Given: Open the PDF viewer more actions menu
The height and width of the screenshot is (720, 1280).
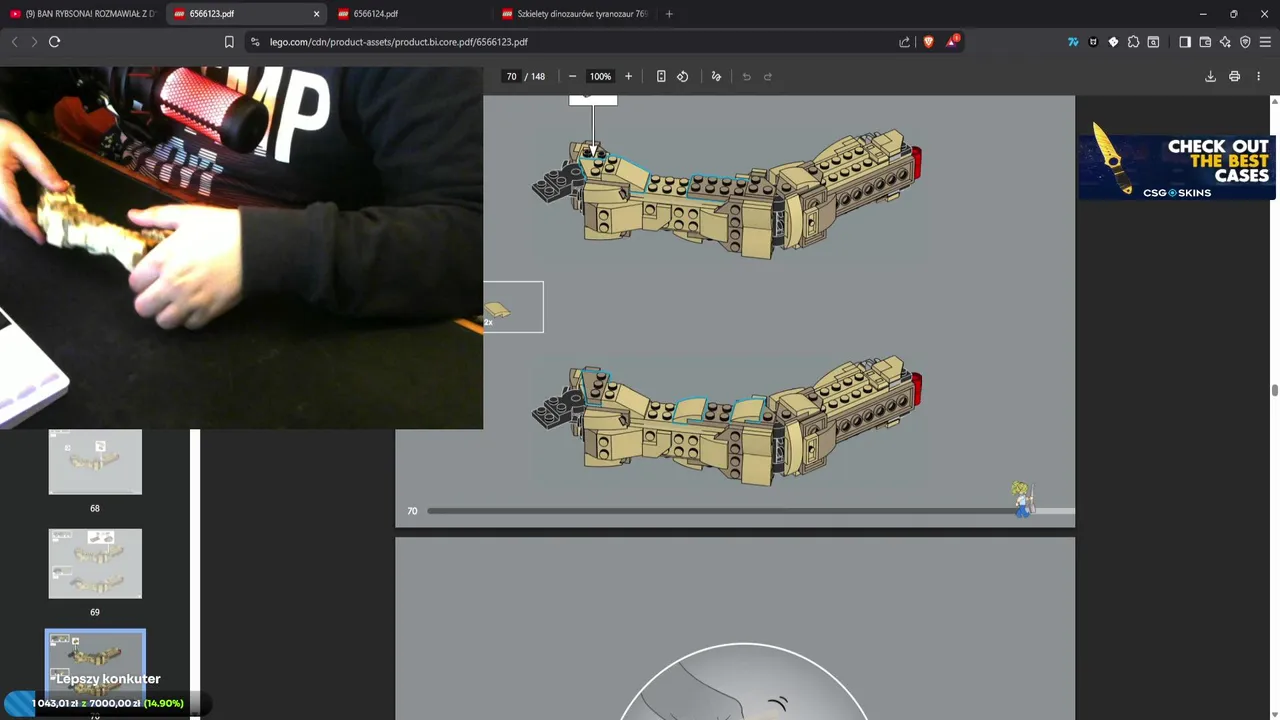Looking at the screenshot, I should [1258, 76].
